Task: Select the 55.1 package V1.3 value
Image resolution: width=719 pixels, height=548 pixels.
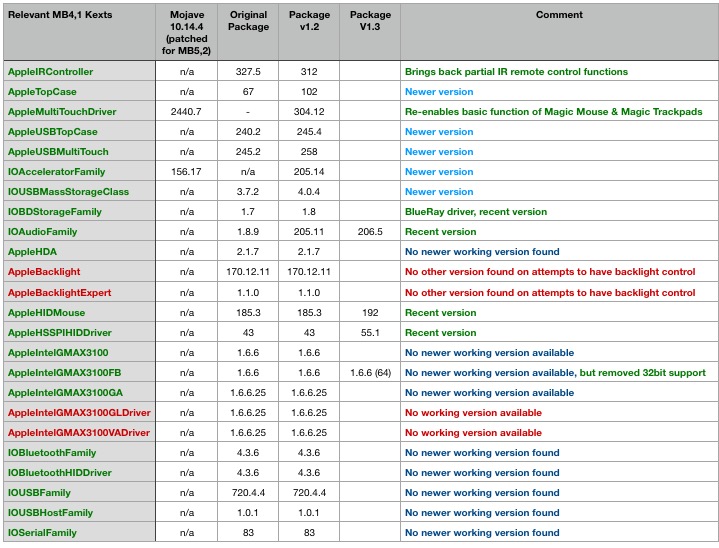Action: [370, 333]
